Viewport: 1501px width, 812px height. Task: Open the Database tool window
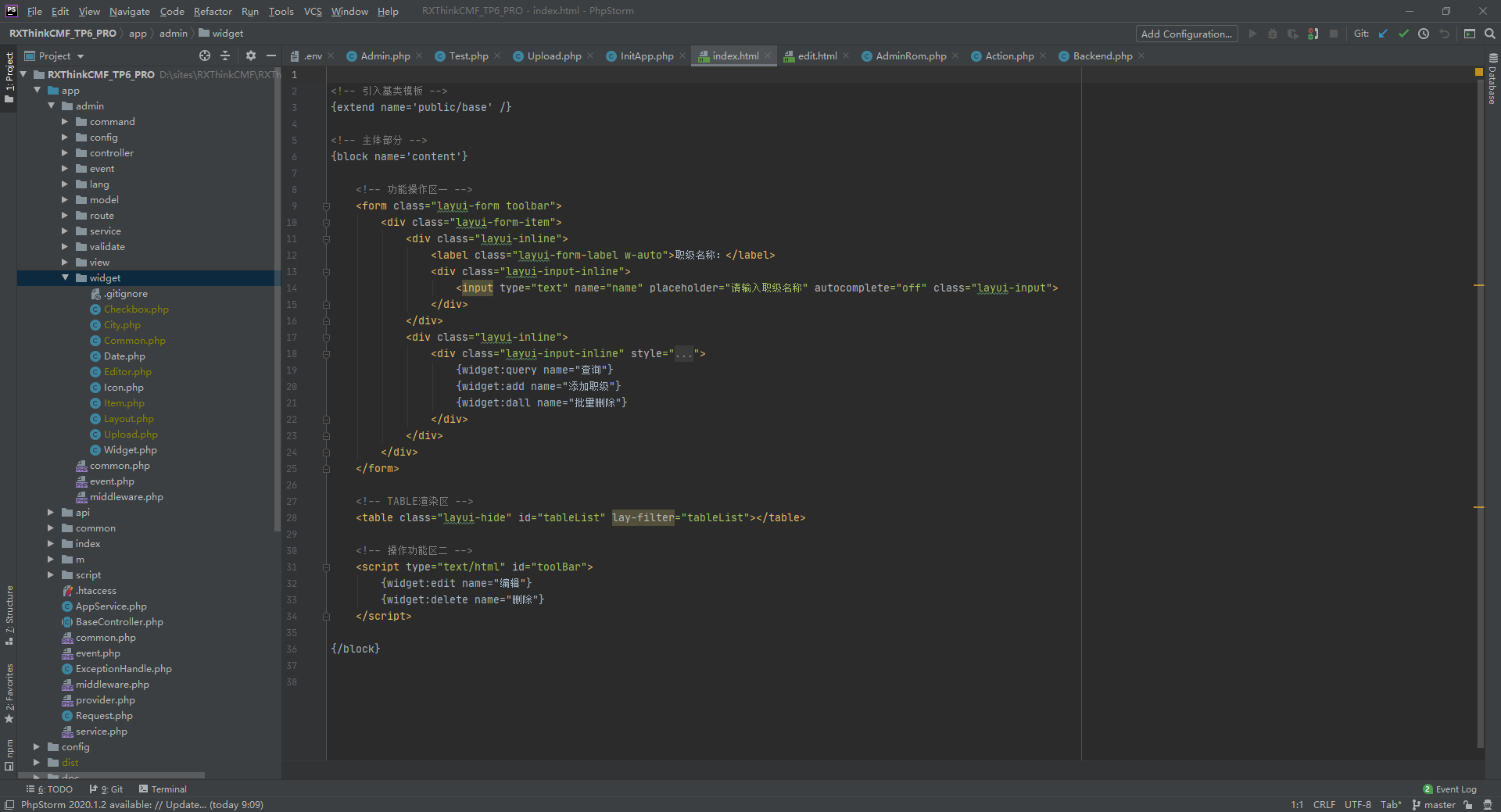[x=1492, y=79]
